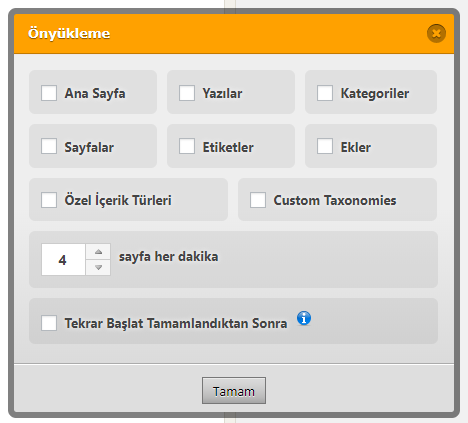Check the Kategoriler checkbox
468x423 pixels.
pyautogui.click(x=325, y=93)
